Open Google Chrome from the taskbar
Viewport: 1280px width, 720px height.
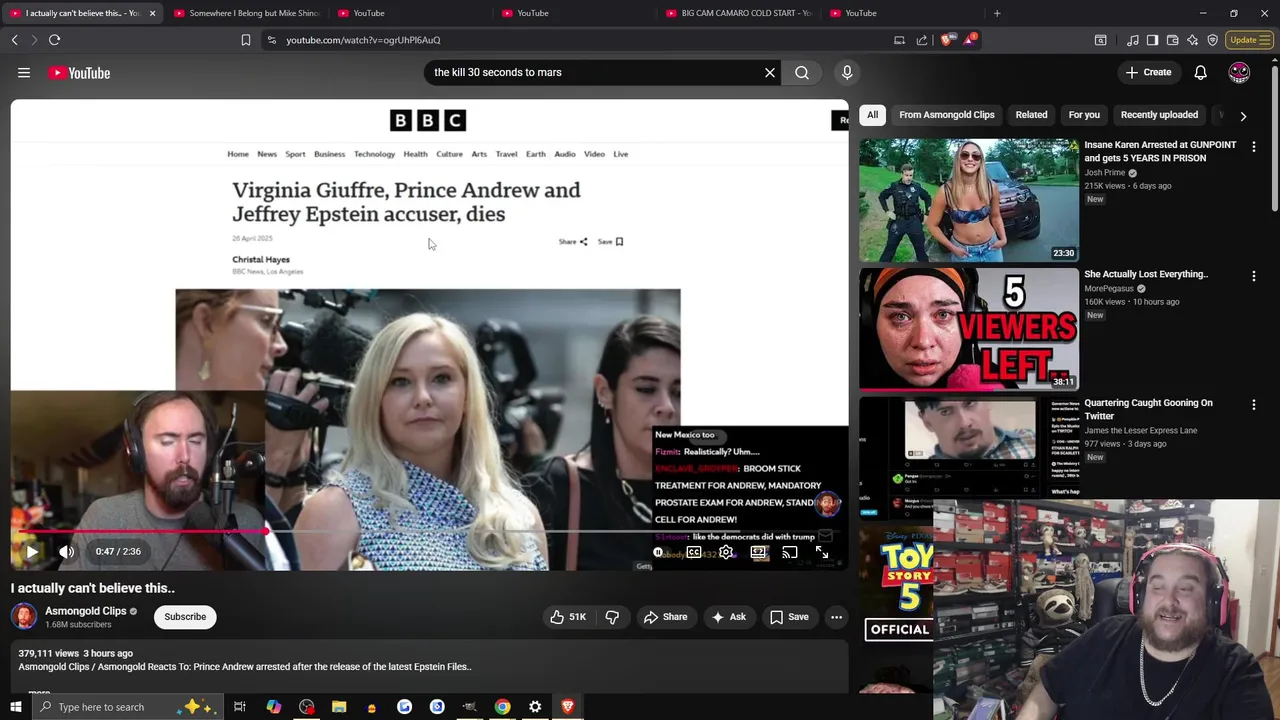tap(502, 707)
